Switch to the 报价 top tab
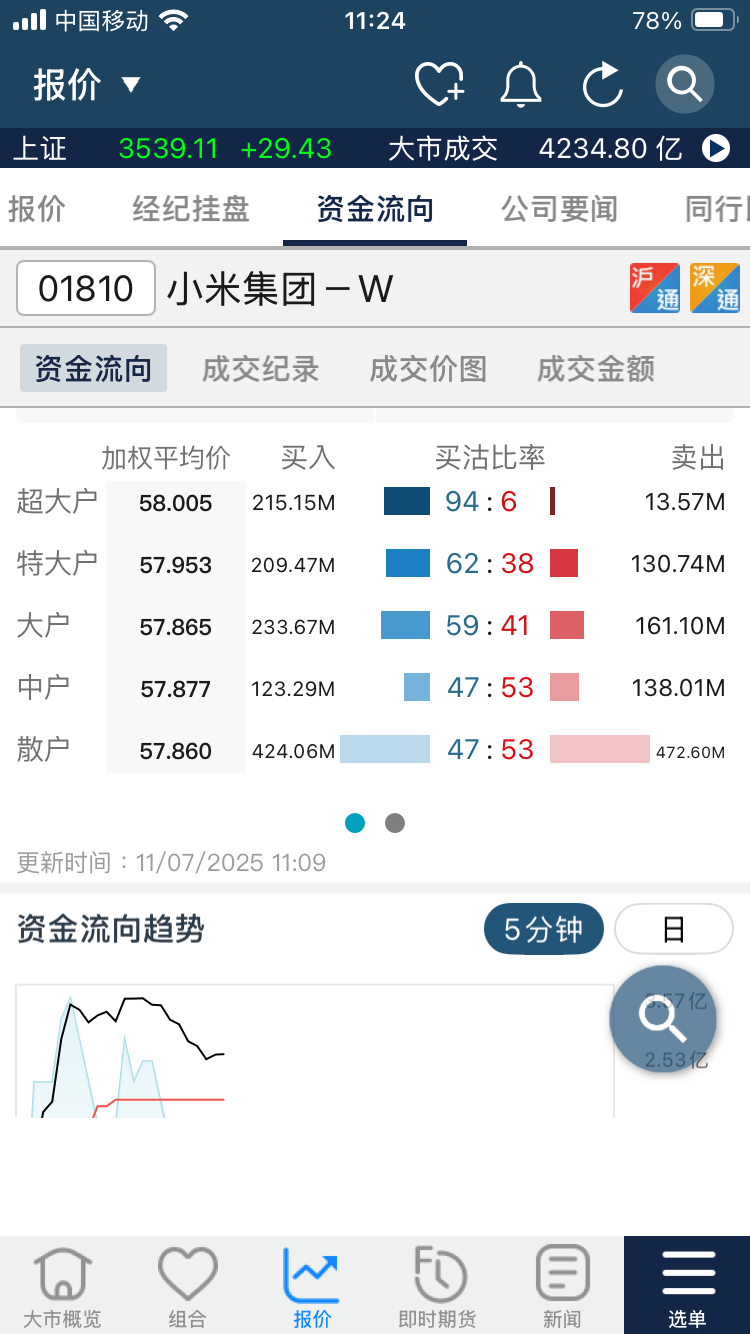 37,209
